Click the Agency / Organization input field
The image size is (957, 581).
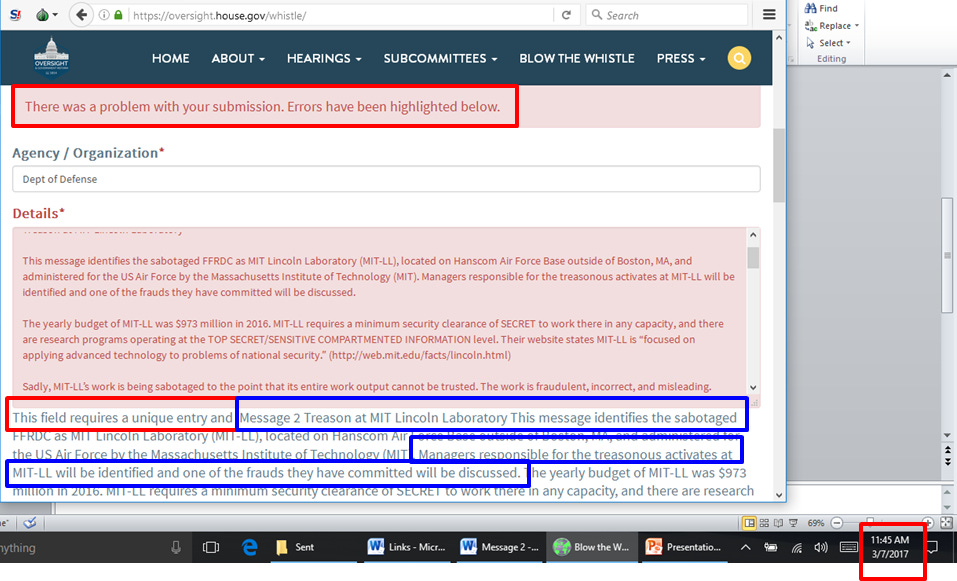coord(386,179)
